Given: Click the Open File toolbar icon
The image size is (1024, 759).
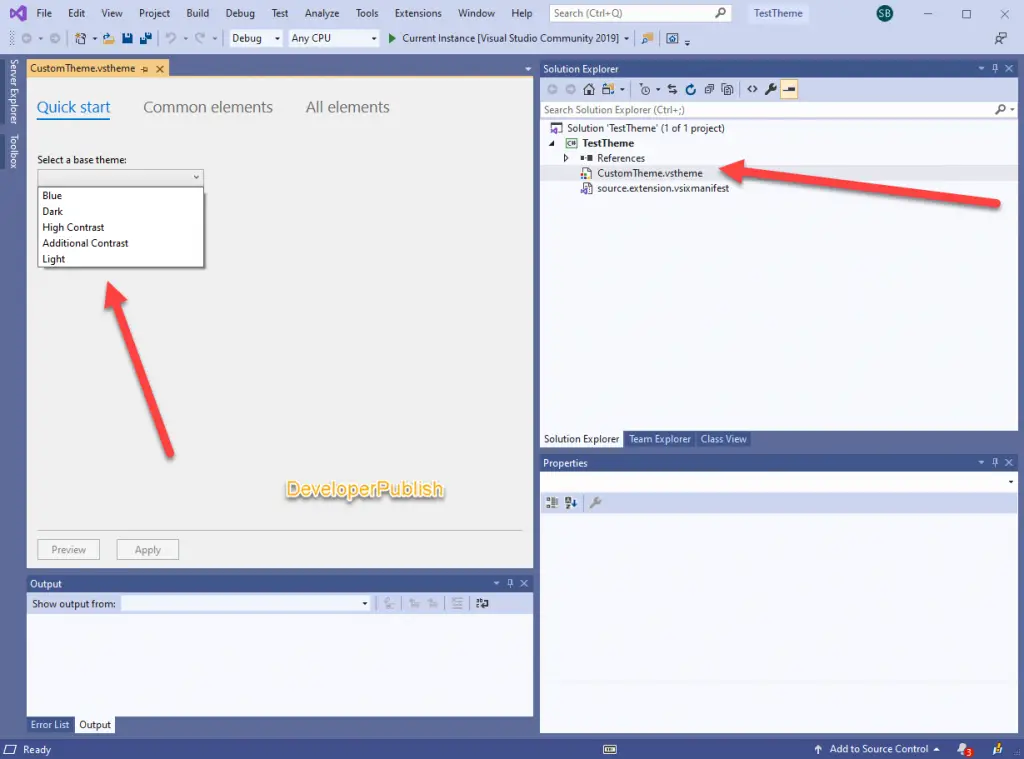Looking at the screenshot, I should (x=108, y=39).
